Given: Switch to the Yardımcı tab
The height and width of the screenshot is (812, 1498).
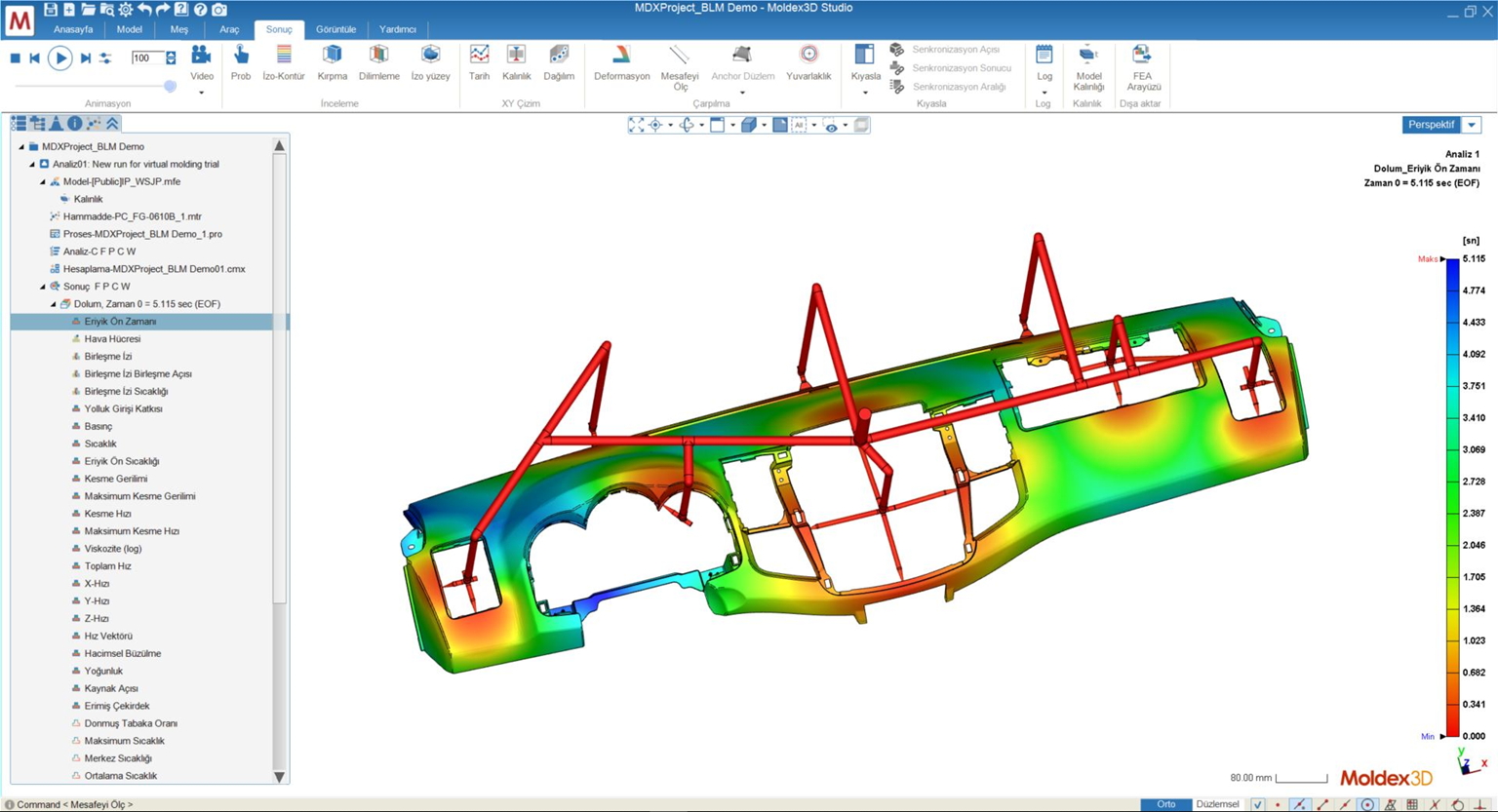Looking at the screenshot, I should click(398, 29).
